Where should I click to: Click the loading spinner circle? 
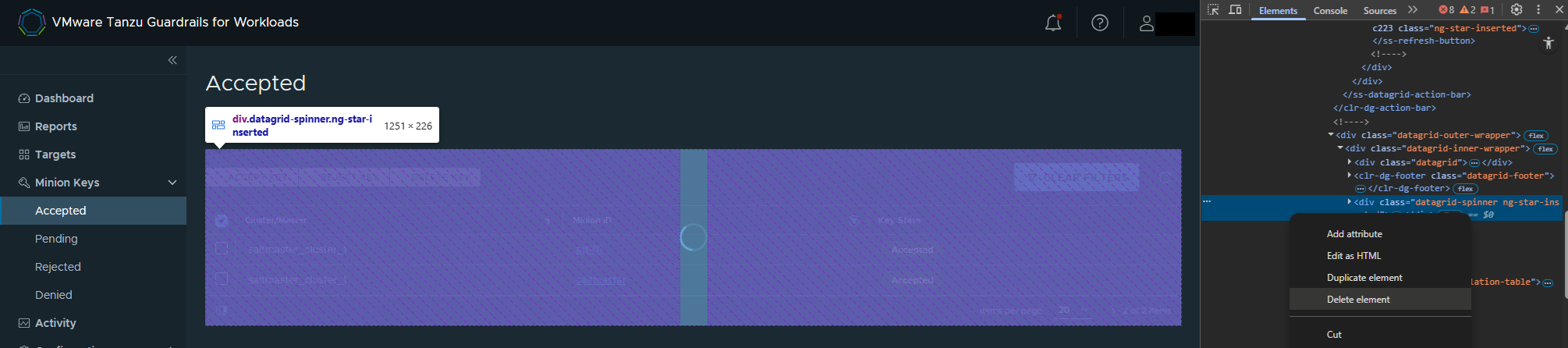pyautogui.click(x=694, y=237)
